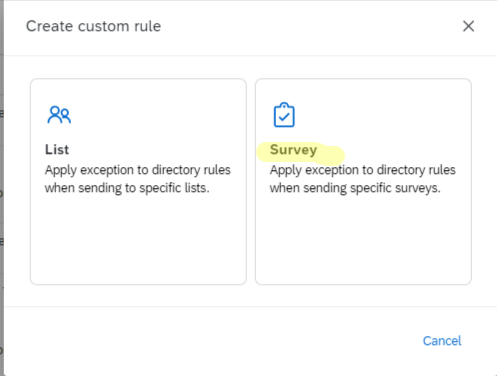Choose the option for sending to specific lists
The height and width of the screenshot is (376, 497).
click(x=138, y=182)
